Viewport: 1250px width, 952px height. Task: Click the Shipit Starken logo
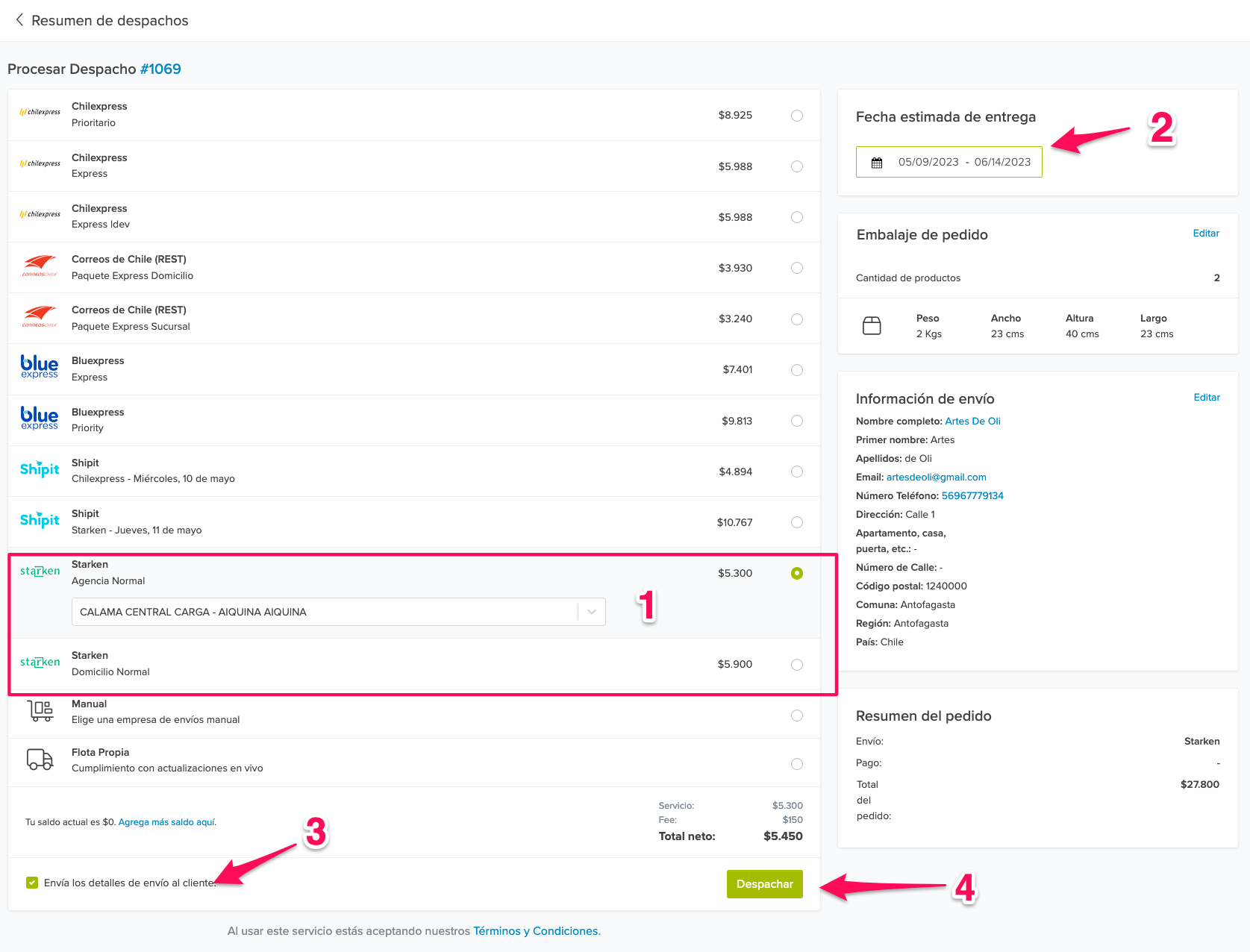pos(40,520)
